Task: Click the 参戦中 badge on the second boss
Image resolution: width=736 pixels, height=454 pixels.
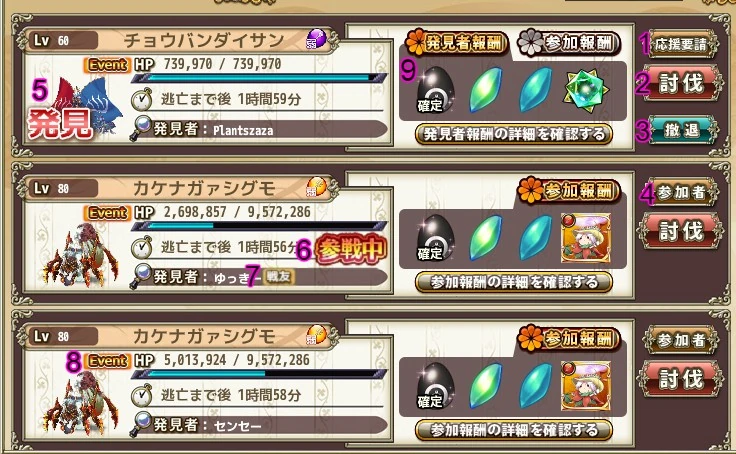Action: [351, 249]
